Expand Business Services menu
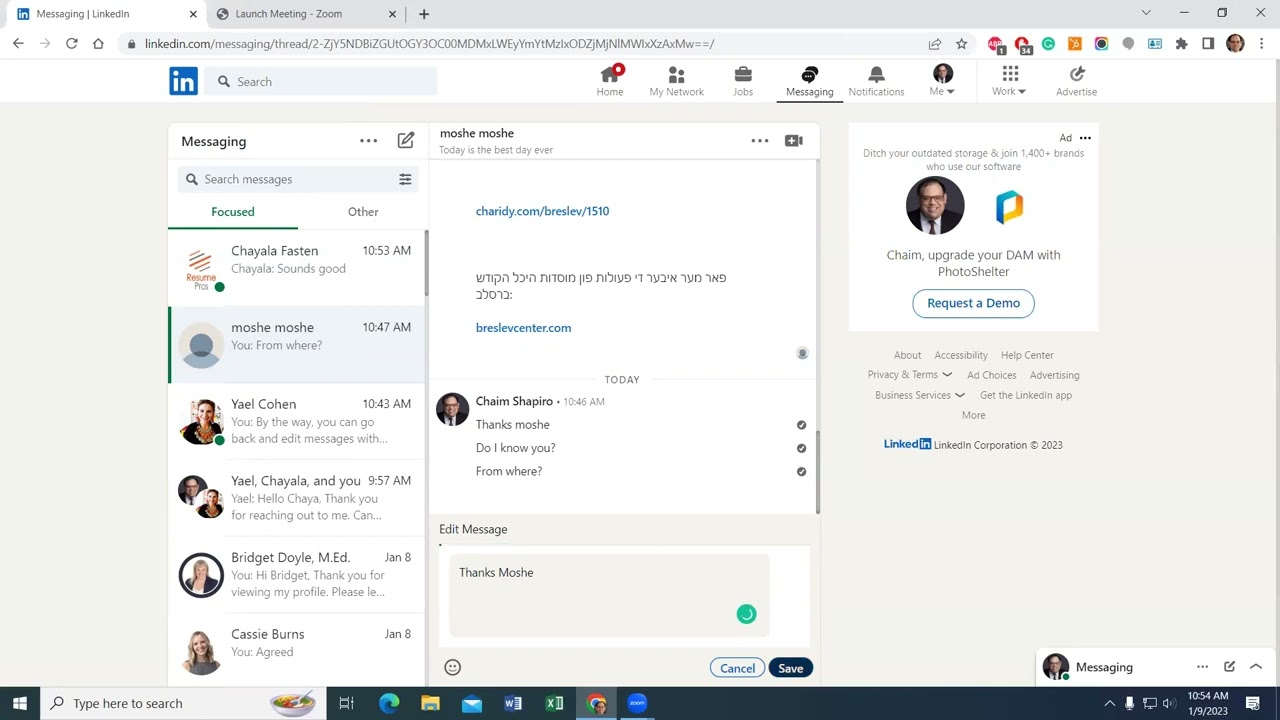Viewport: 1280px width, 720px height. click(920, 395)
